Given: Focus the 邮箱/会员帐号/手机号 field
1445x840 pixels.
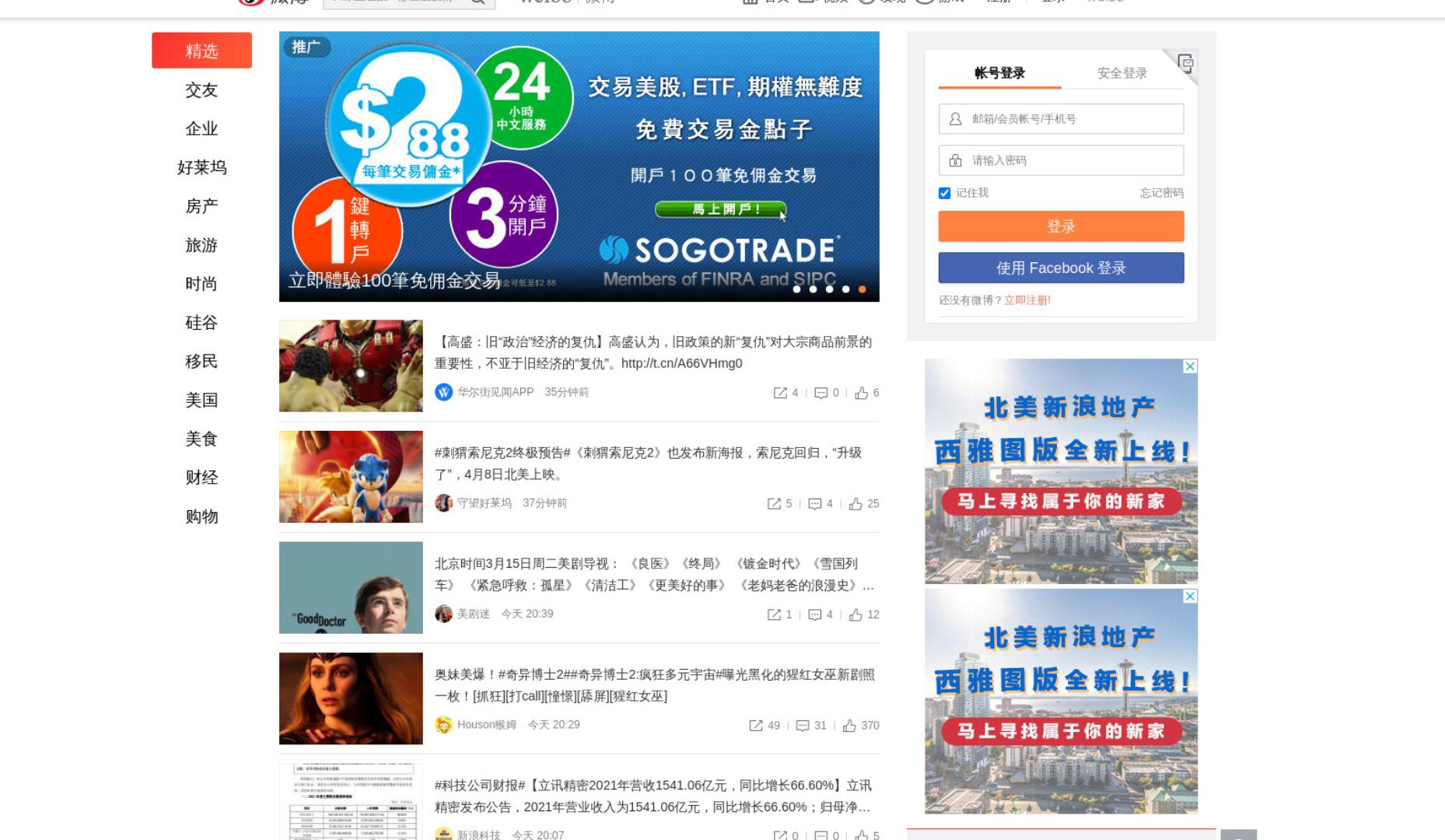Looking at the screenshot, I should point(1061,119).
